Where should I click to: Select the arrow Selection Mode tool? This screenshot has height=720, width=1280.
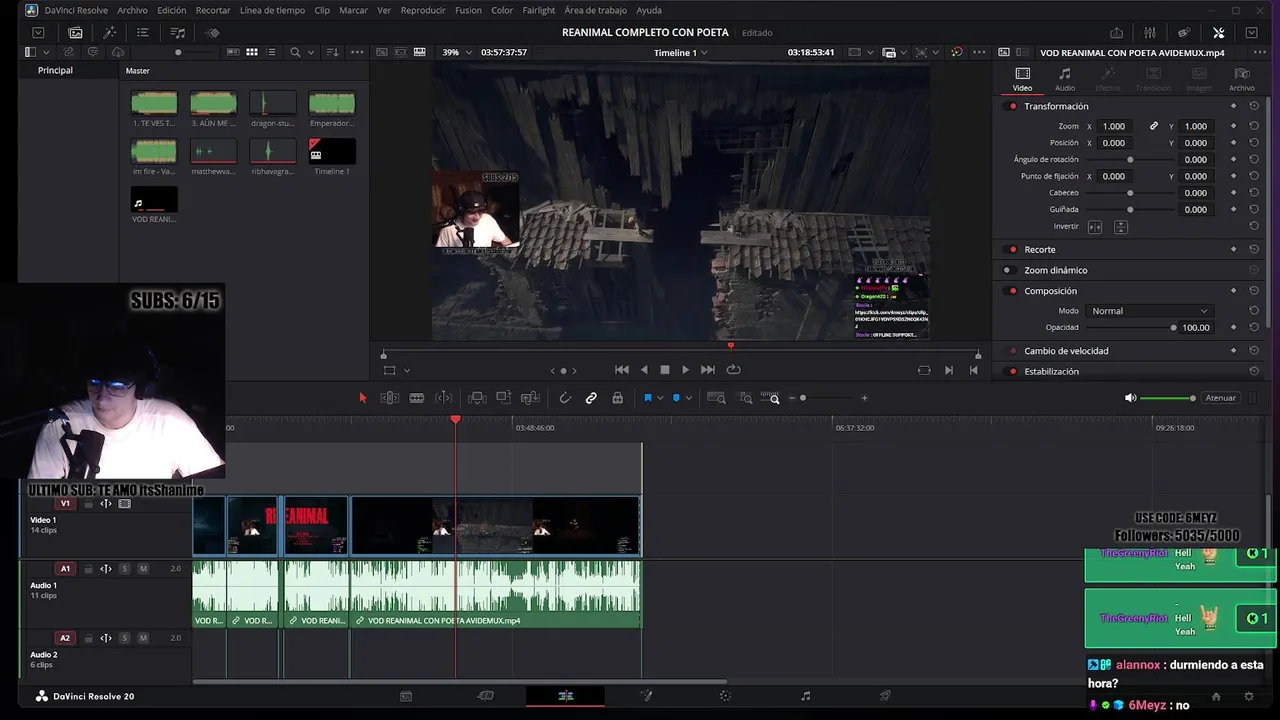pos(363,398)
